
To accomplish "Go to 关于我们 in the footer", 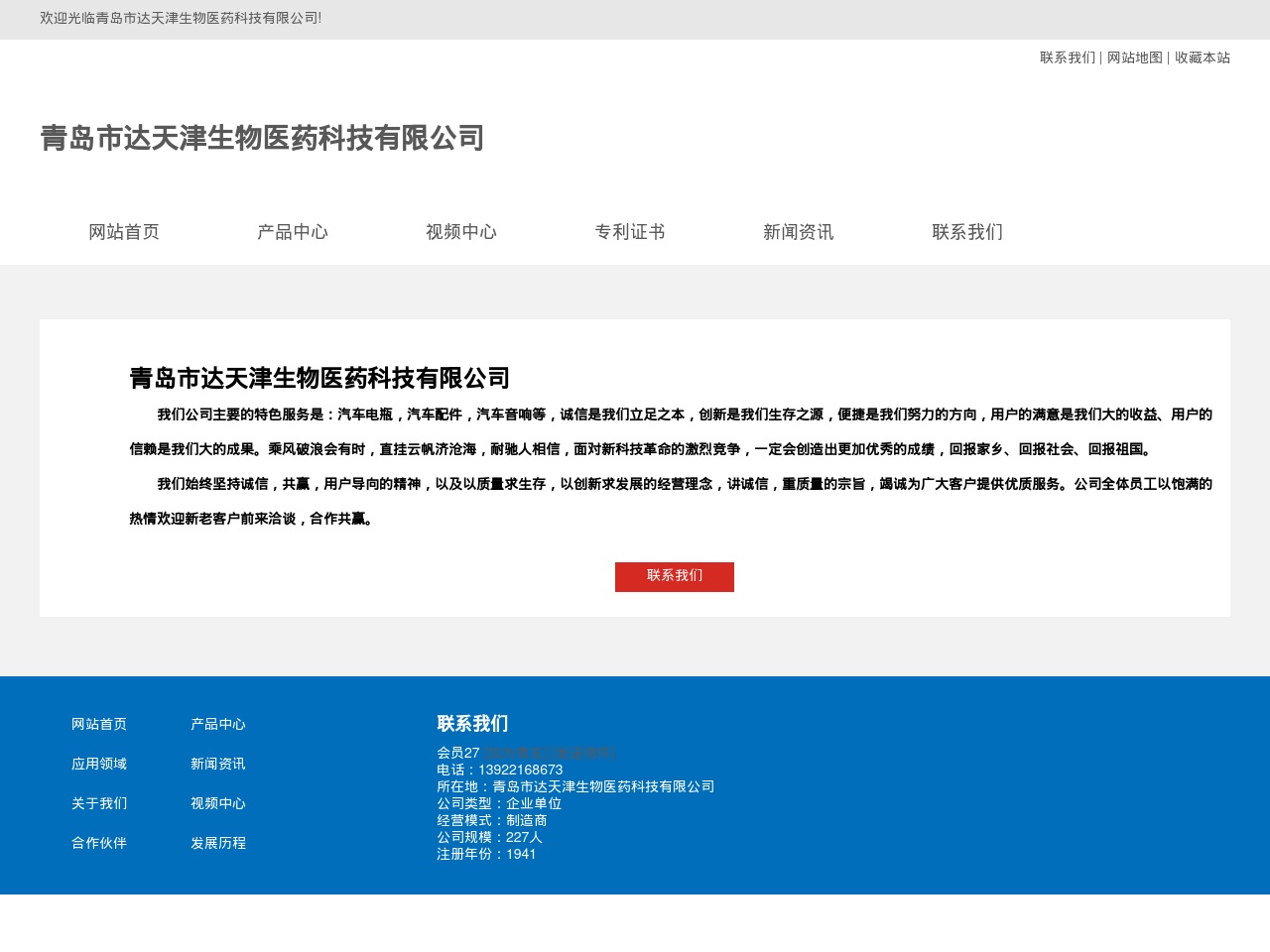I will point(99,803).
